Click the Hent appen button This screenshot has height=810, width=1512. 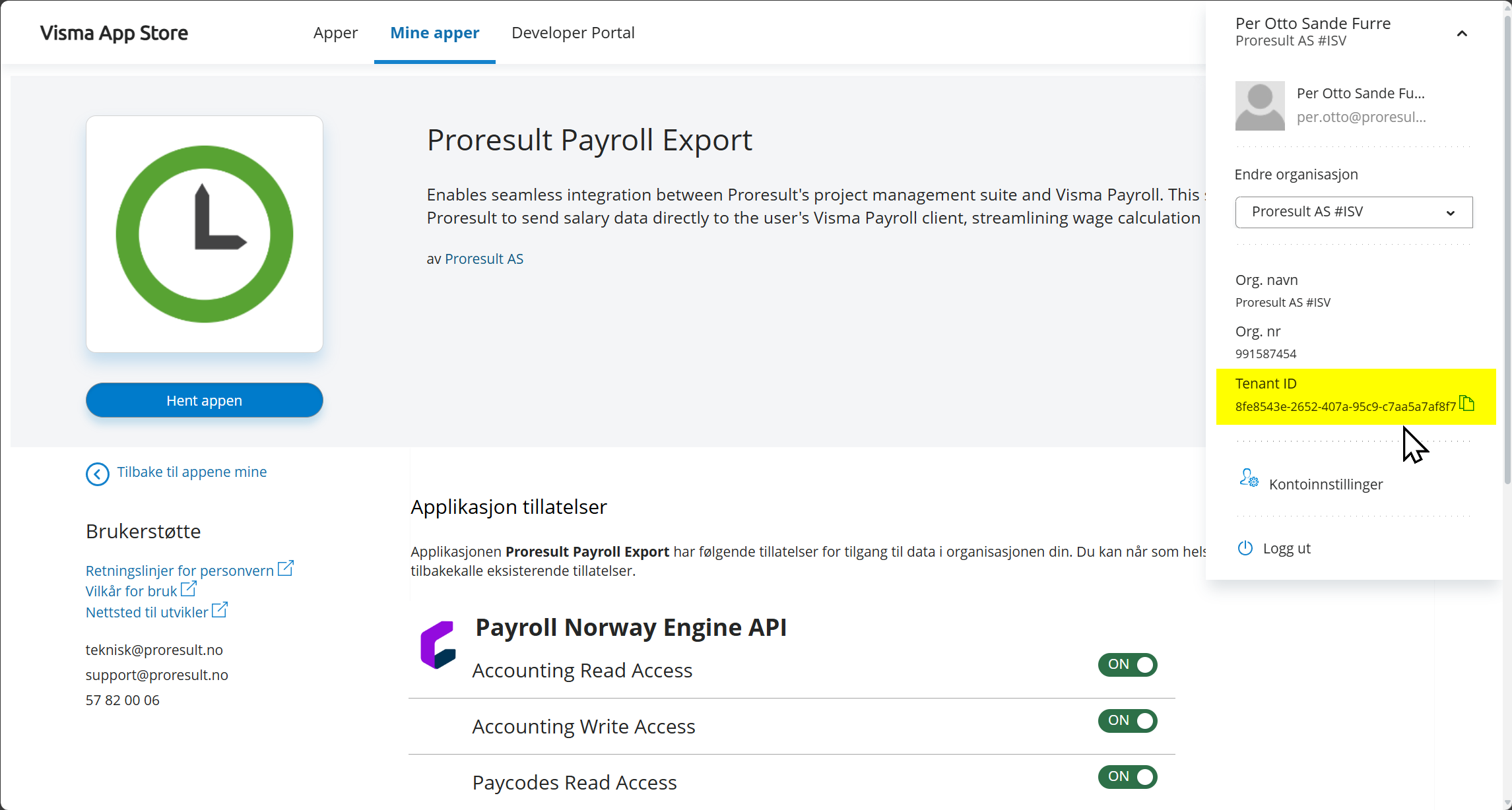pyautogui.click(x=205, y=400)
